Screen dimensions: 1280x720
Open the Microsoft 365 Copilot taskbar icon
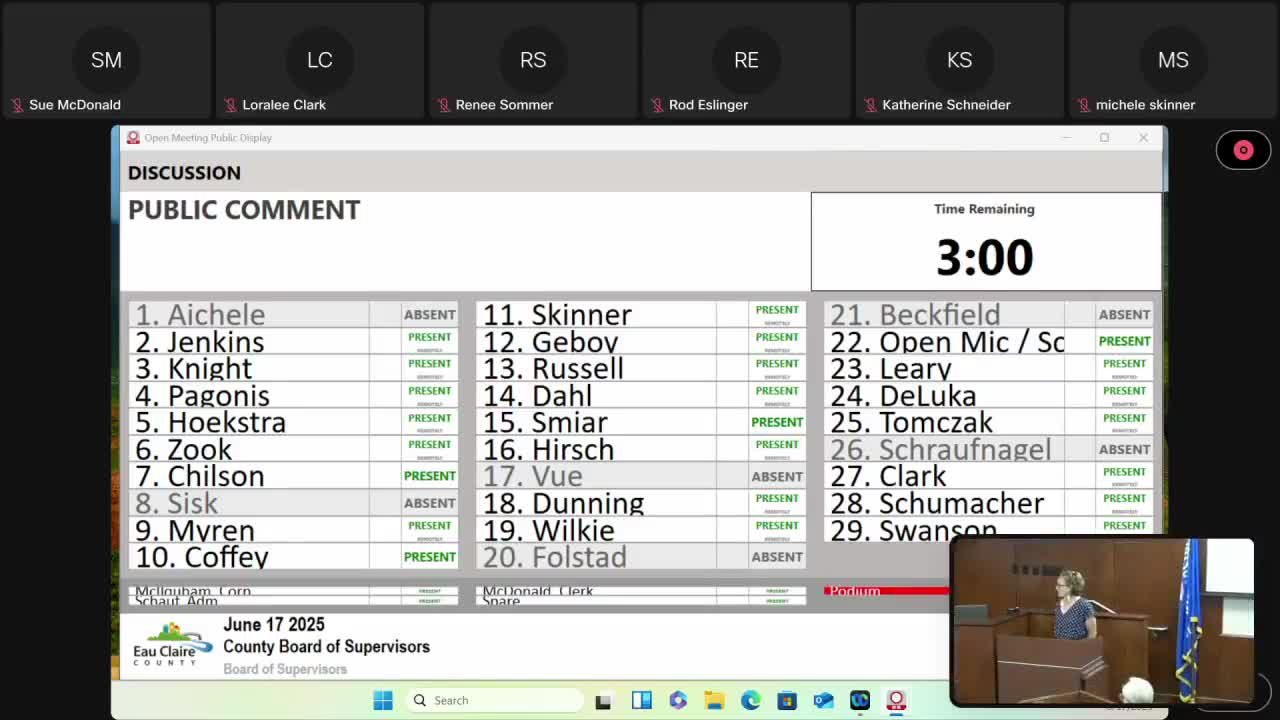tap(678, 700)
